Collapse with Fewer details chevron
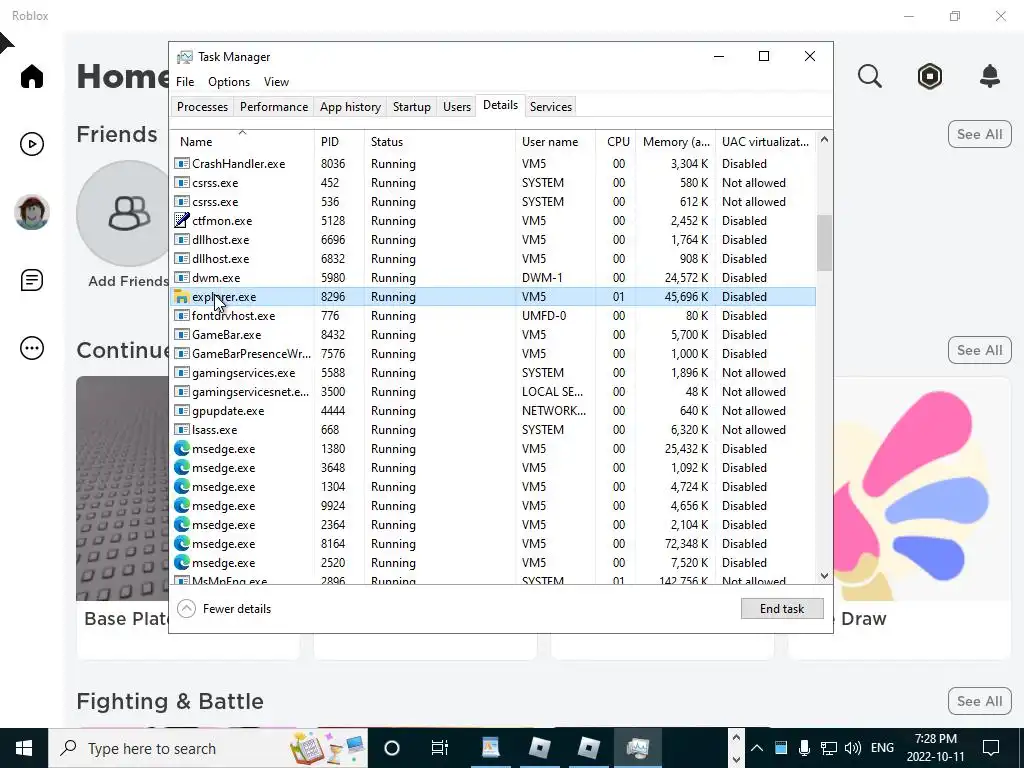Screen dimensions: 1024x768 (x=186, y=609)
